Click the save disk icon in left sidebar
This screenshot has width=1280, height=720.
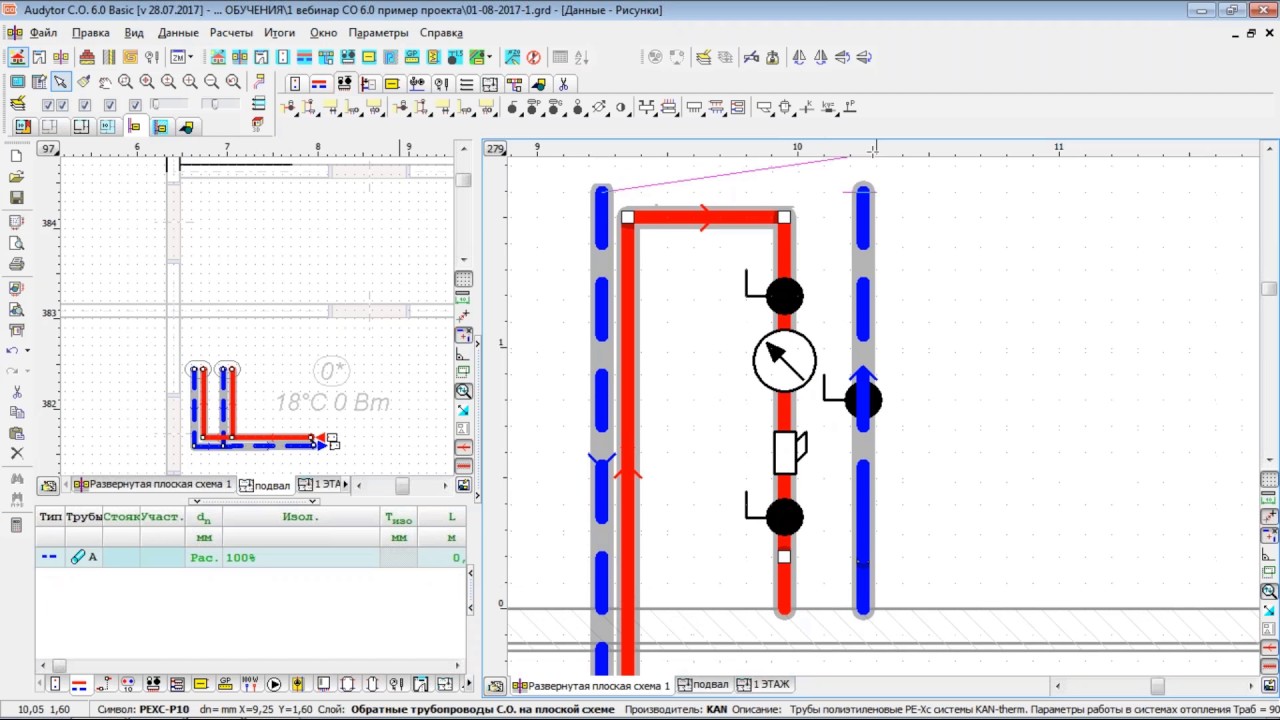[16, 198]
